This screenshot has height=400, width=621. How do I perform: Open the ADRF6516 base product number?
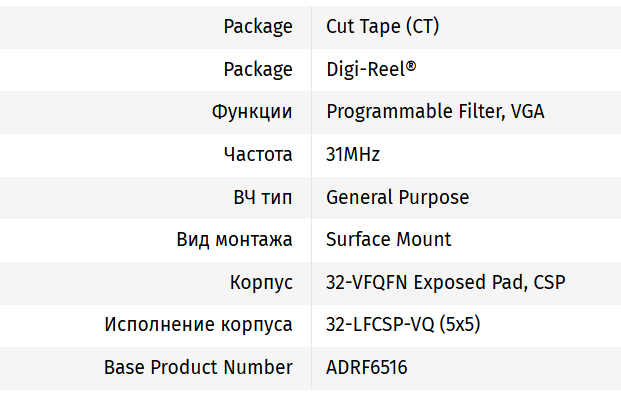pyautogui.click(x=366, y=368)
